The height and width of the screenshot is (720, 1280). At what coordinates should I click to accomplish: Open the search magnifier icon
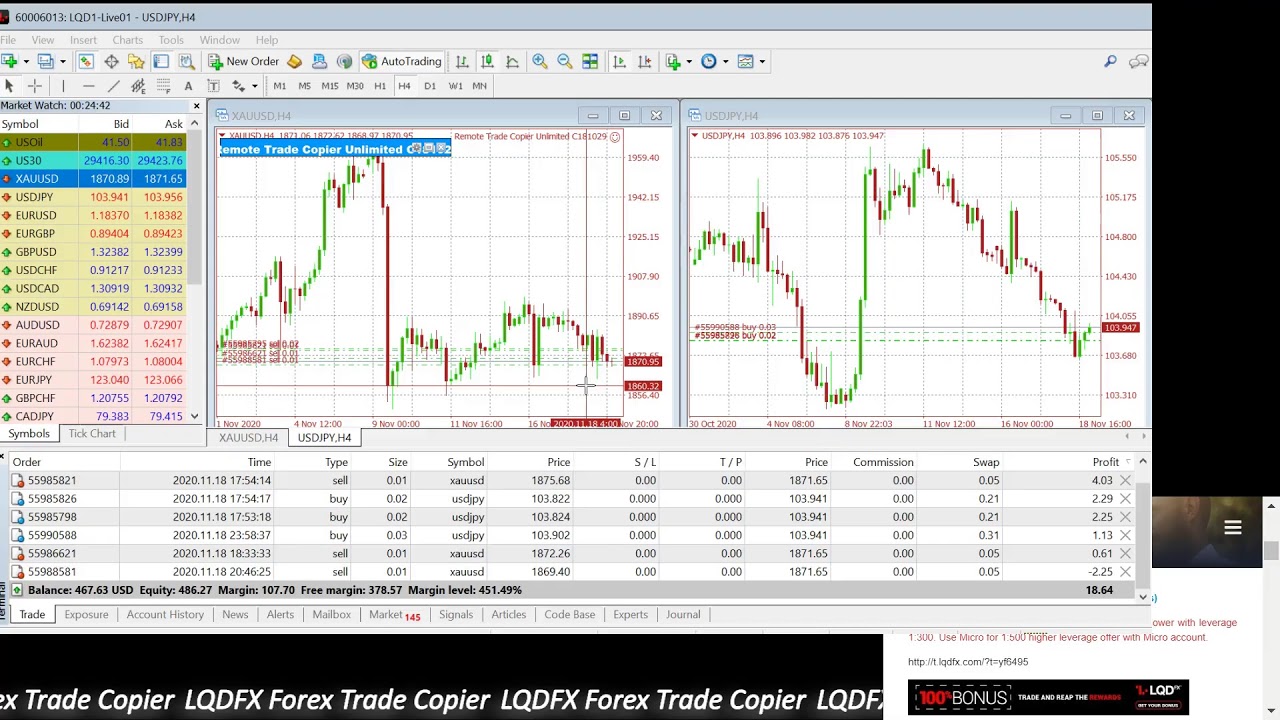(x=1110, y=62)
